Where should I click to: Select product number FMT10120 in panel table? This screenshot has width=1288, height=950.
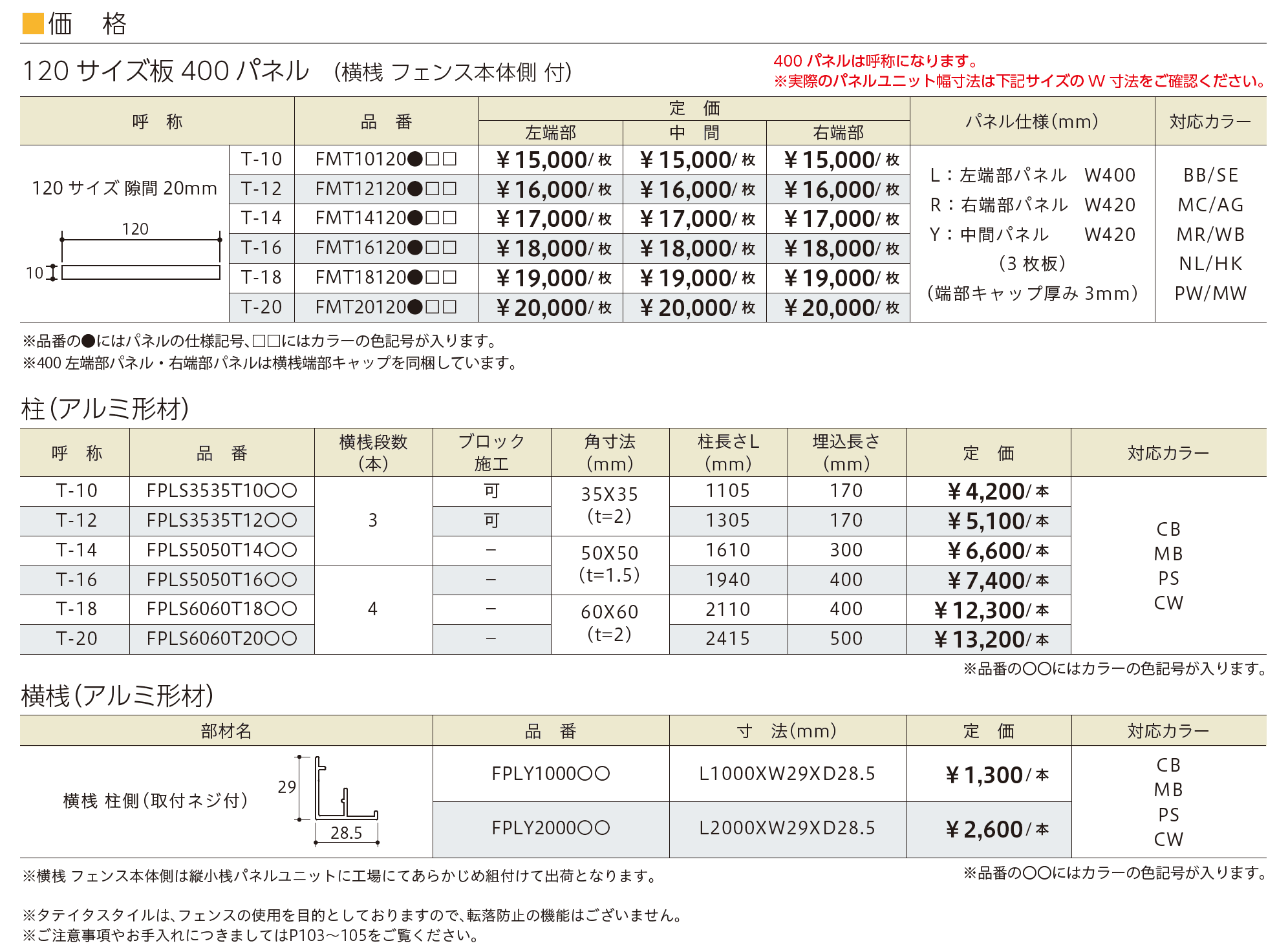click(x=386, y=159)
